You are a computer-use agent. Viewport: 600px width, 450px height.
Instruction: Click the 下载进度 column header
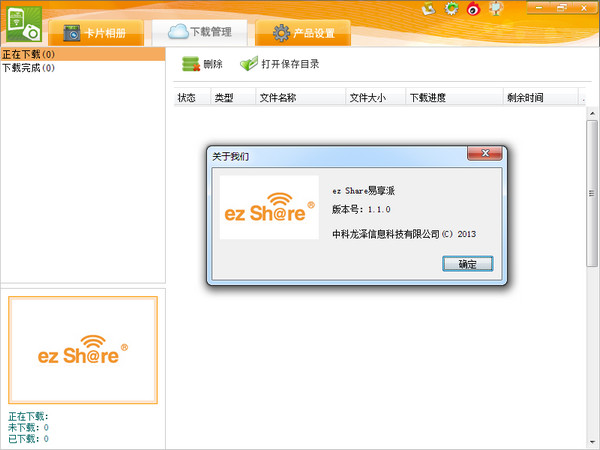pos(454,98)
